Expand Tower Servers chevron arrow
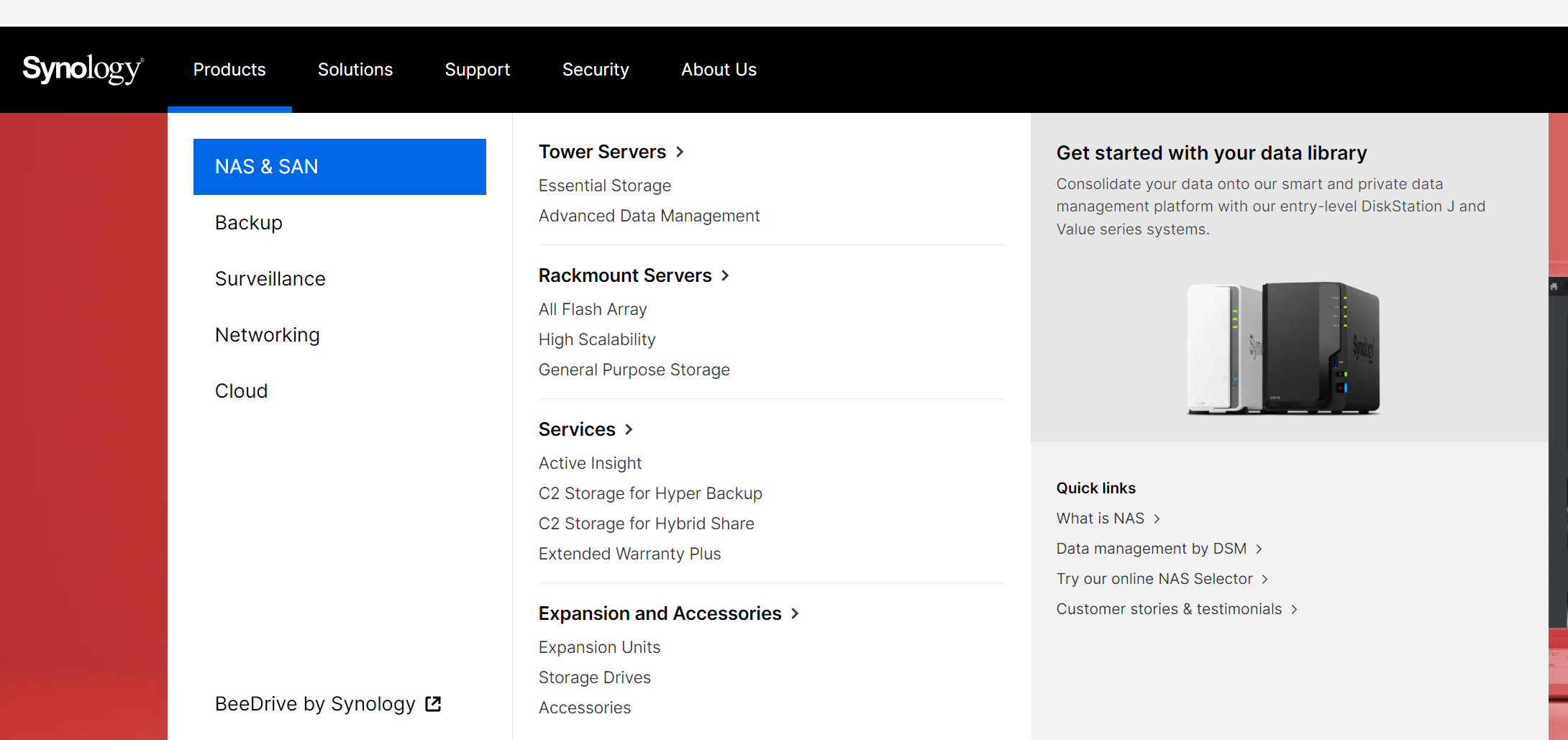The width and height of the screenshot is (1568, 740). click(x=680, y=152)
